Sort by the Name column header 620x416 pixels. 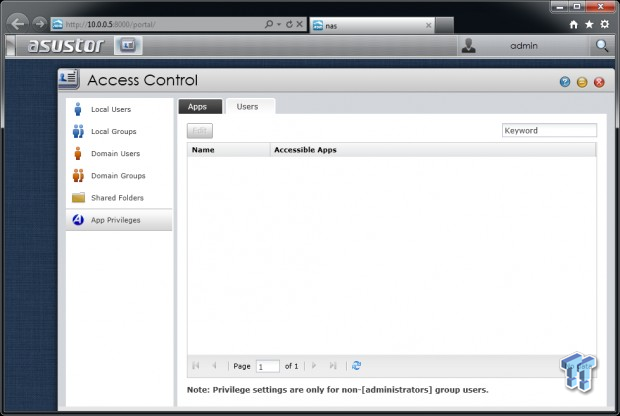pos(229,150)
